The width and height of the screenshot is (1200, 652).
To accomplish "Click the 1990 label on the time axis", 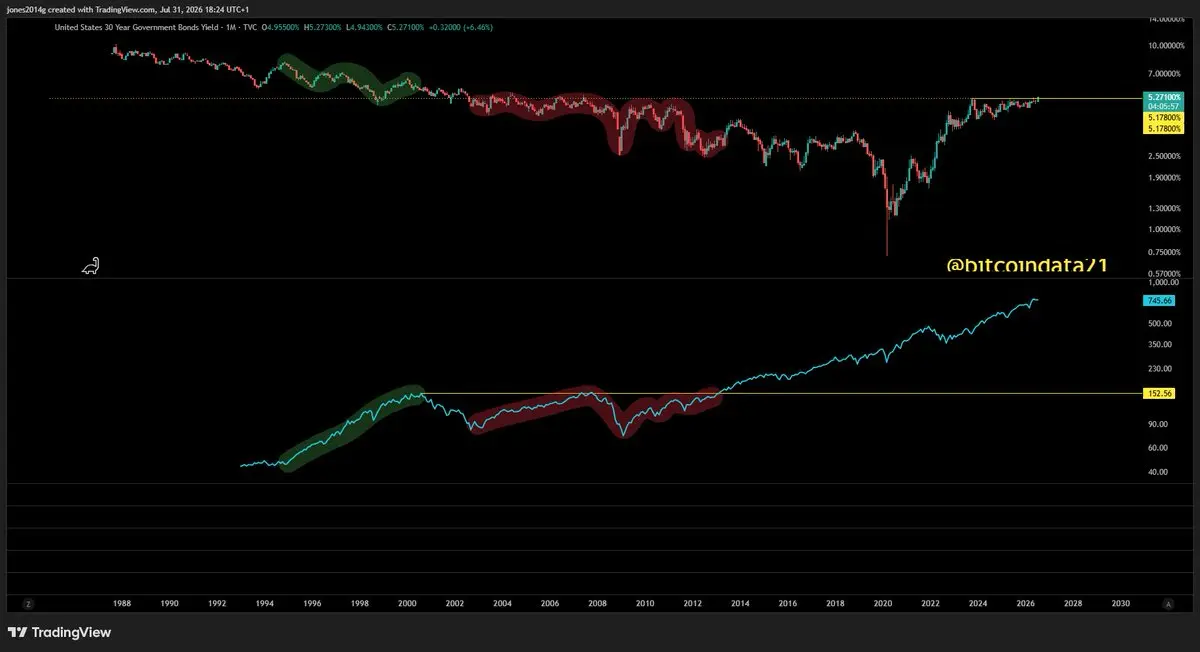I will point(169,604).
